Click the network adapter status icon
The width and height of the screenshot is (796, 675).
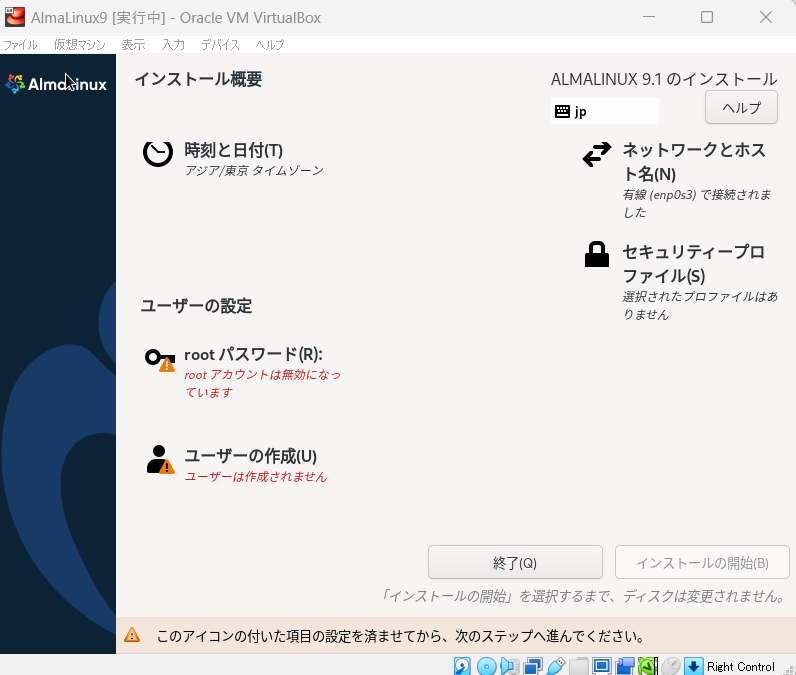coord(533,666)
